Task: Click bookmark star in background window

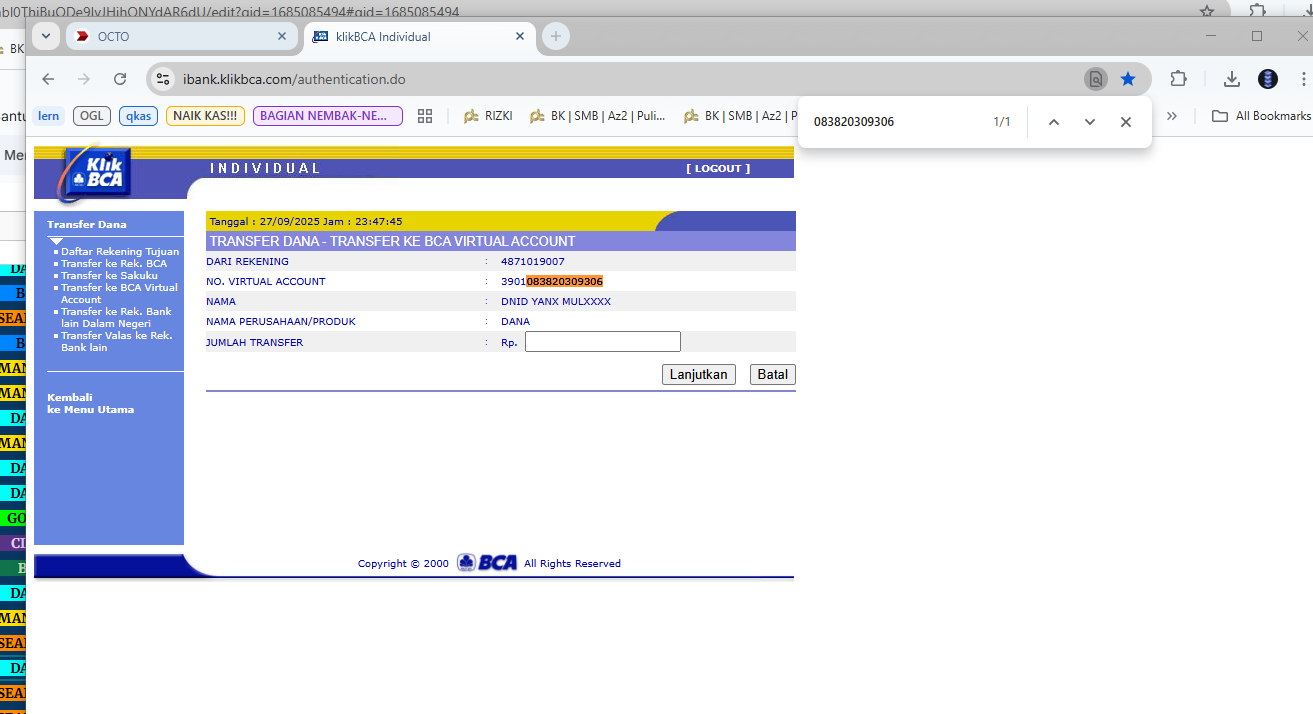Action: [x=1207, y=11]
